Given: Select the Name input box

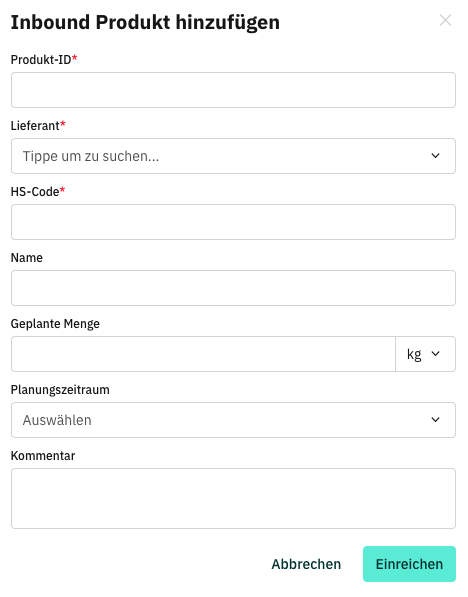Looking at the screenshot, I should (x=233, y=288).
